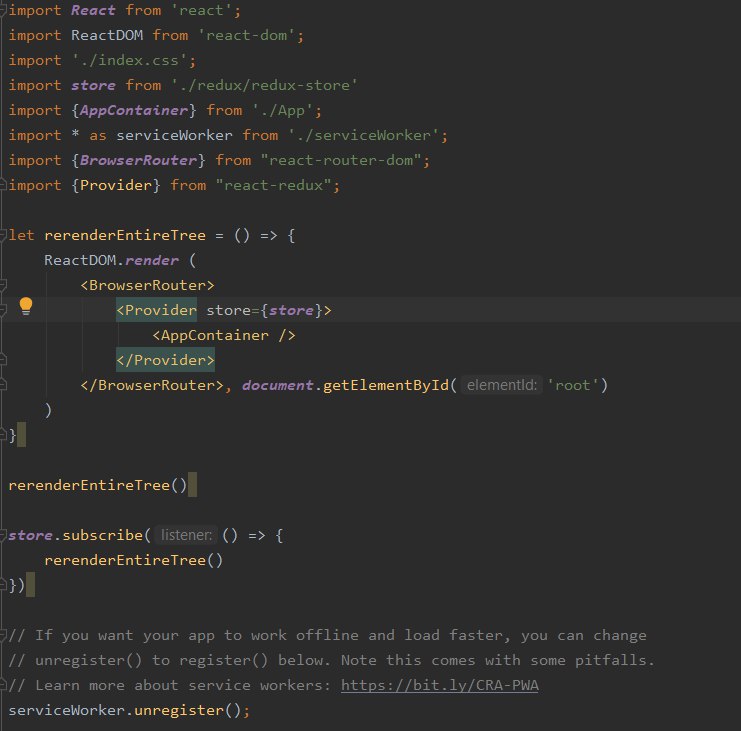This screenshot has height=731, width=741.
Task: Click store.subscribe call
Action: click(76, 535)
